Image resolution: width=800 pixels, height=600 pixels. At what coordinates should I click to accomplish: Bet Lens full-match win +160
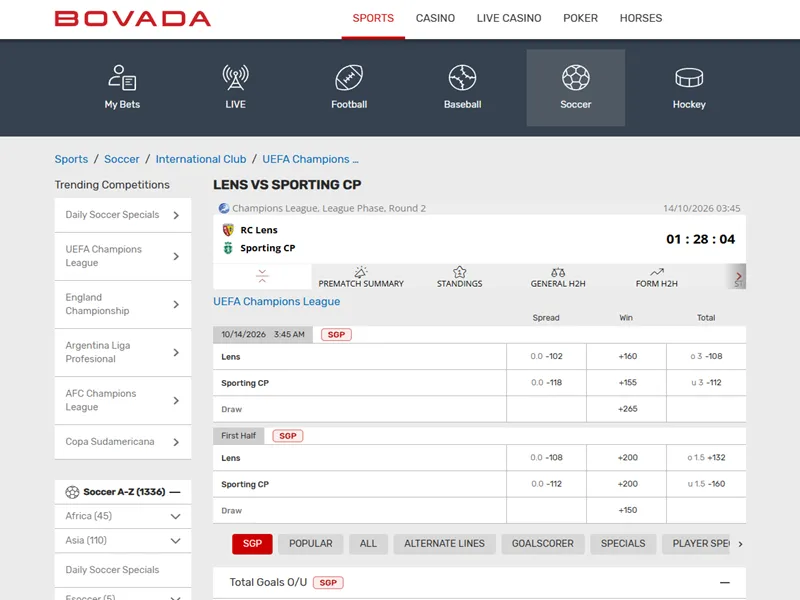tap(627, 357)
